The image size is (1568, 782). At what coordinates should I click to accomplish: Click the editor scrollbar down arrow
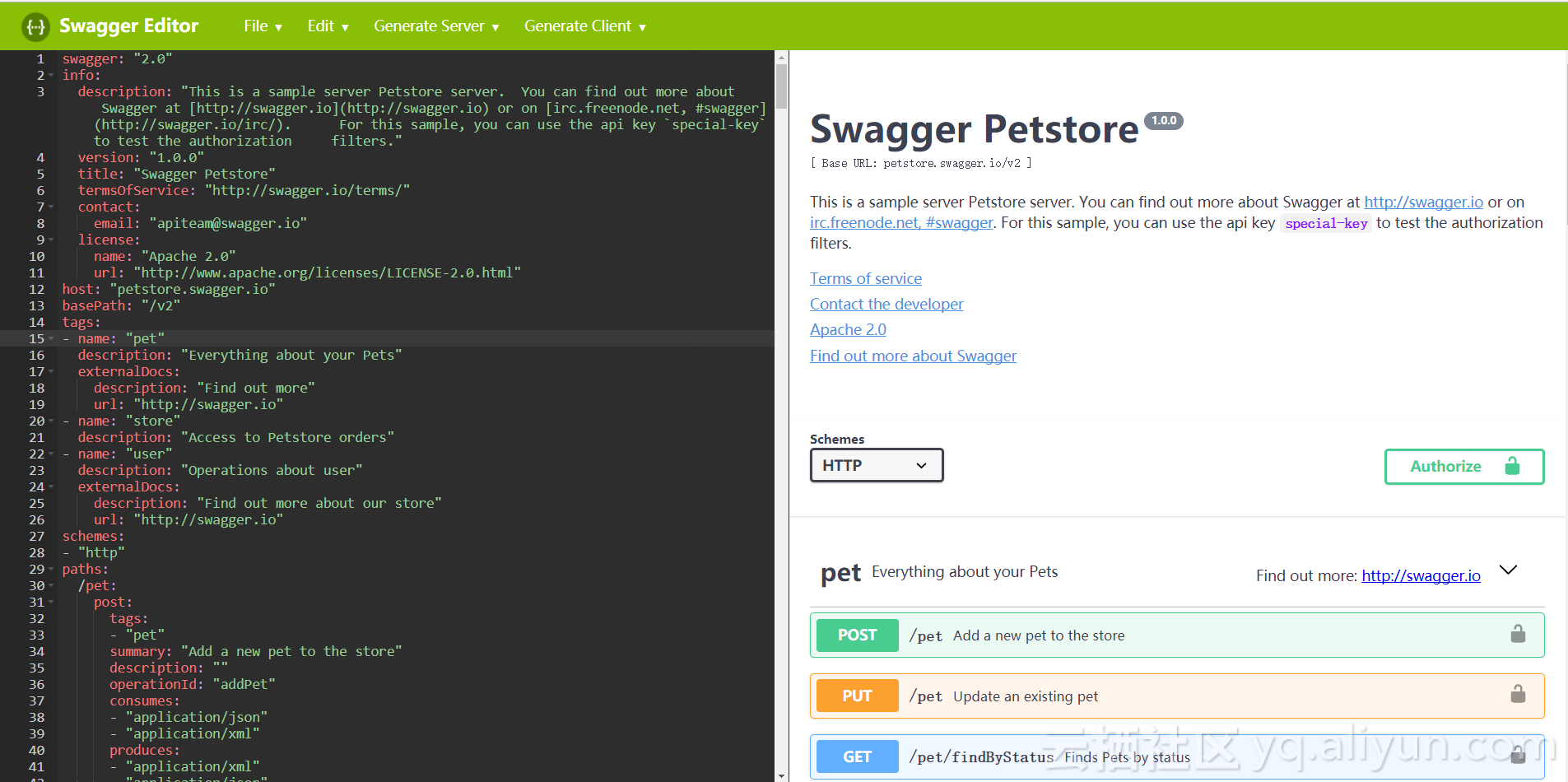click(781, 775)
